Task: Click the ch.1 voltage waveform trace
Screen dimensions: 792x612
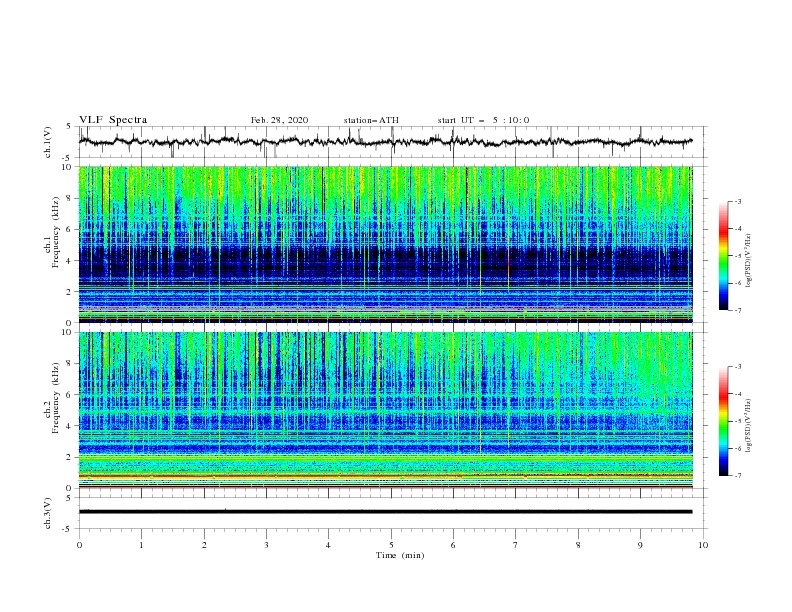Action: click(385, 142)
